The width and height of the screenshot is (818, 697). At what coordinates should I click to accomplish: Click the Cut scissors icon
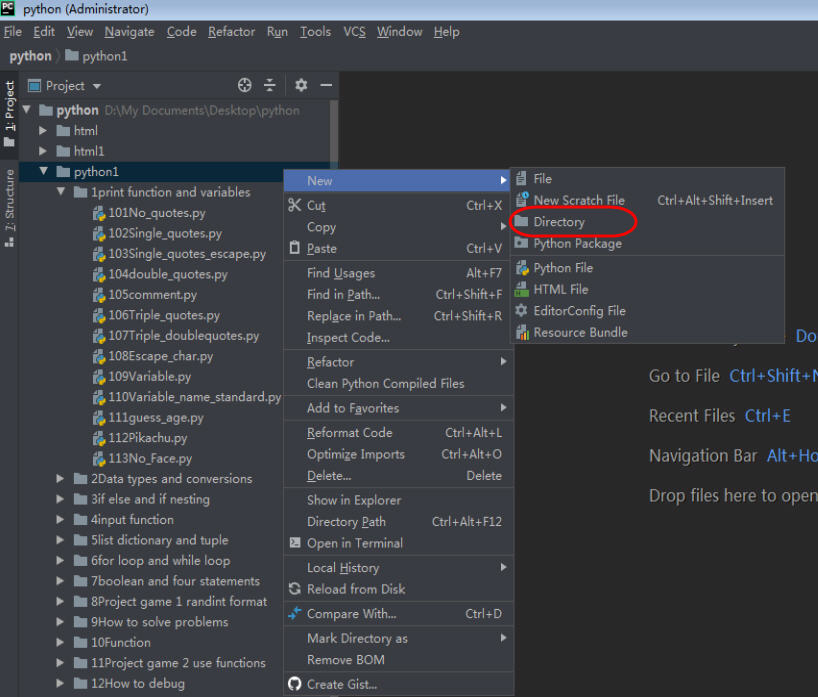pos(295,205)
